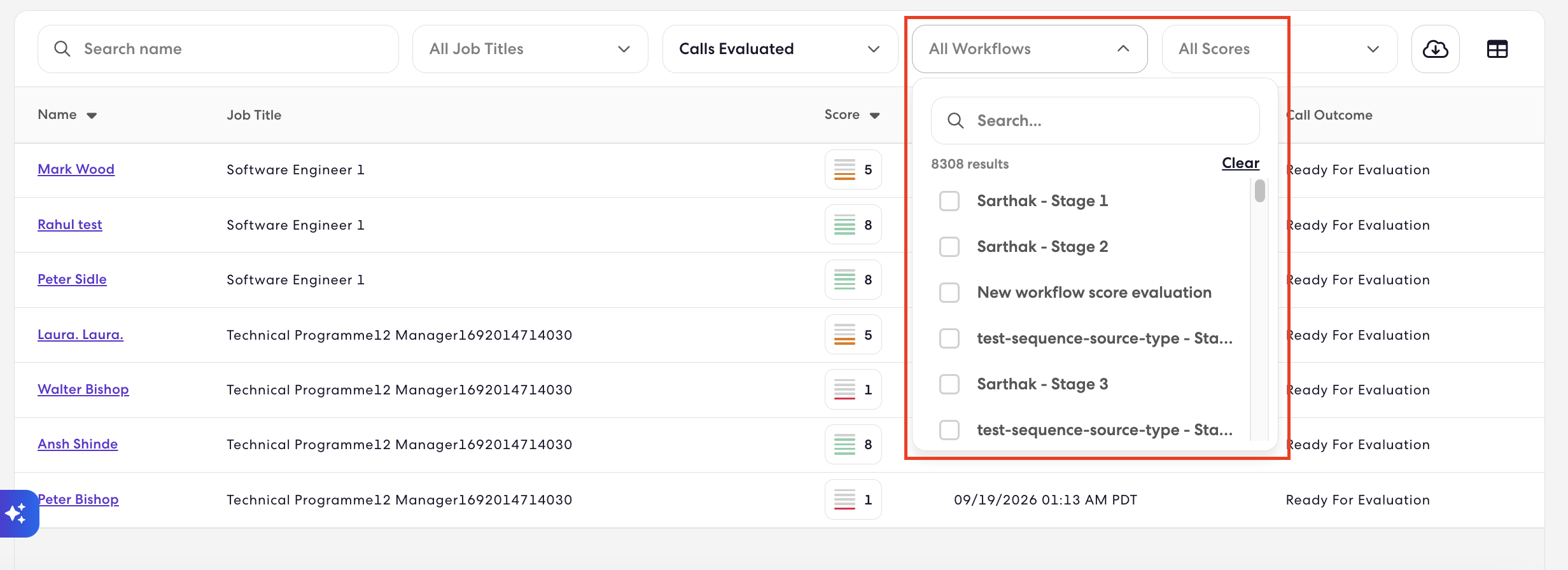Click the cloud download export icon
This screenshot has height=570, width=1568.
pyautogui.click(x=1435, y=49)
